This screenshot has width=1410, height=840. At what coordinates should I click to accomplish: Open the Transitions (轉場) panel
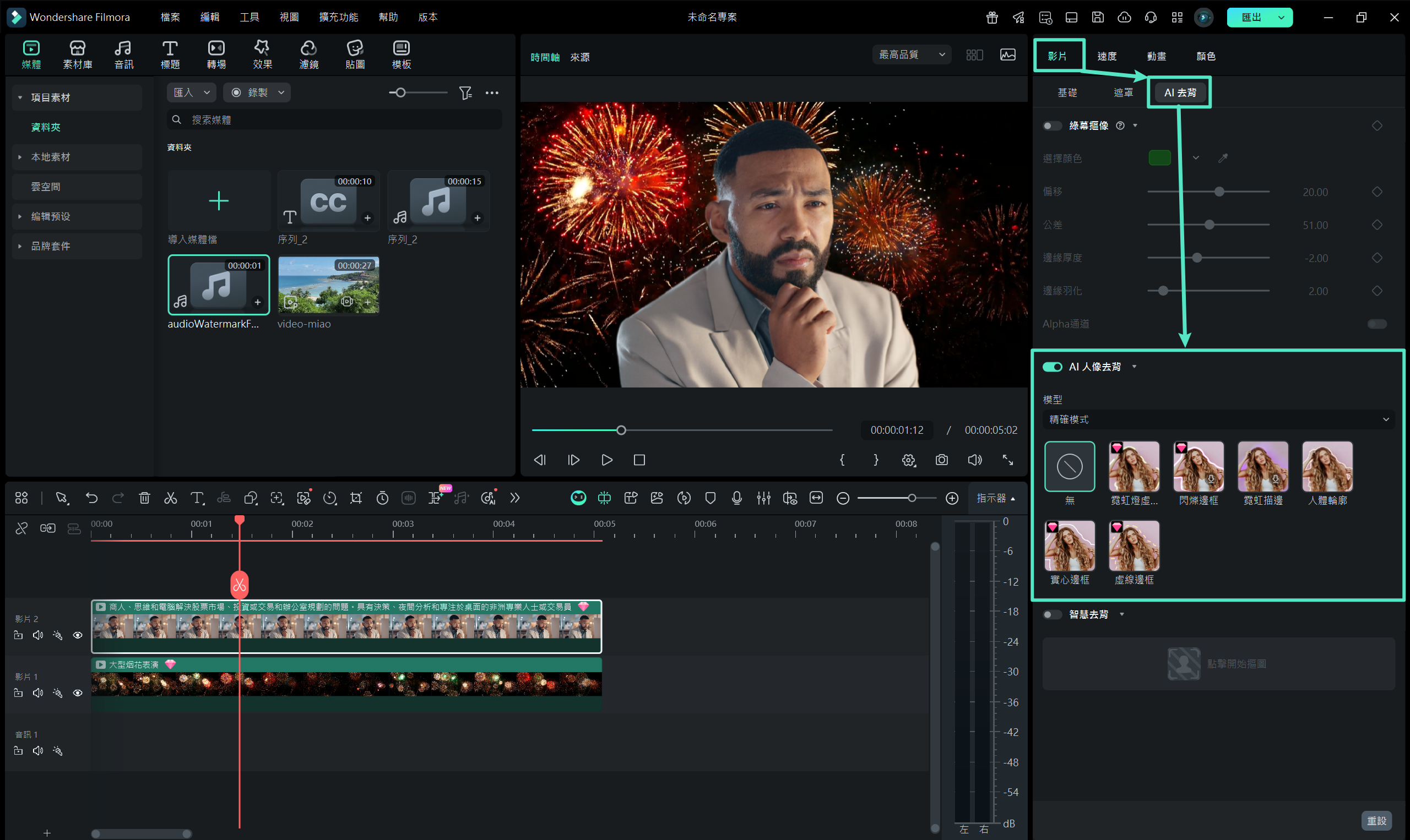click(216, 54)
